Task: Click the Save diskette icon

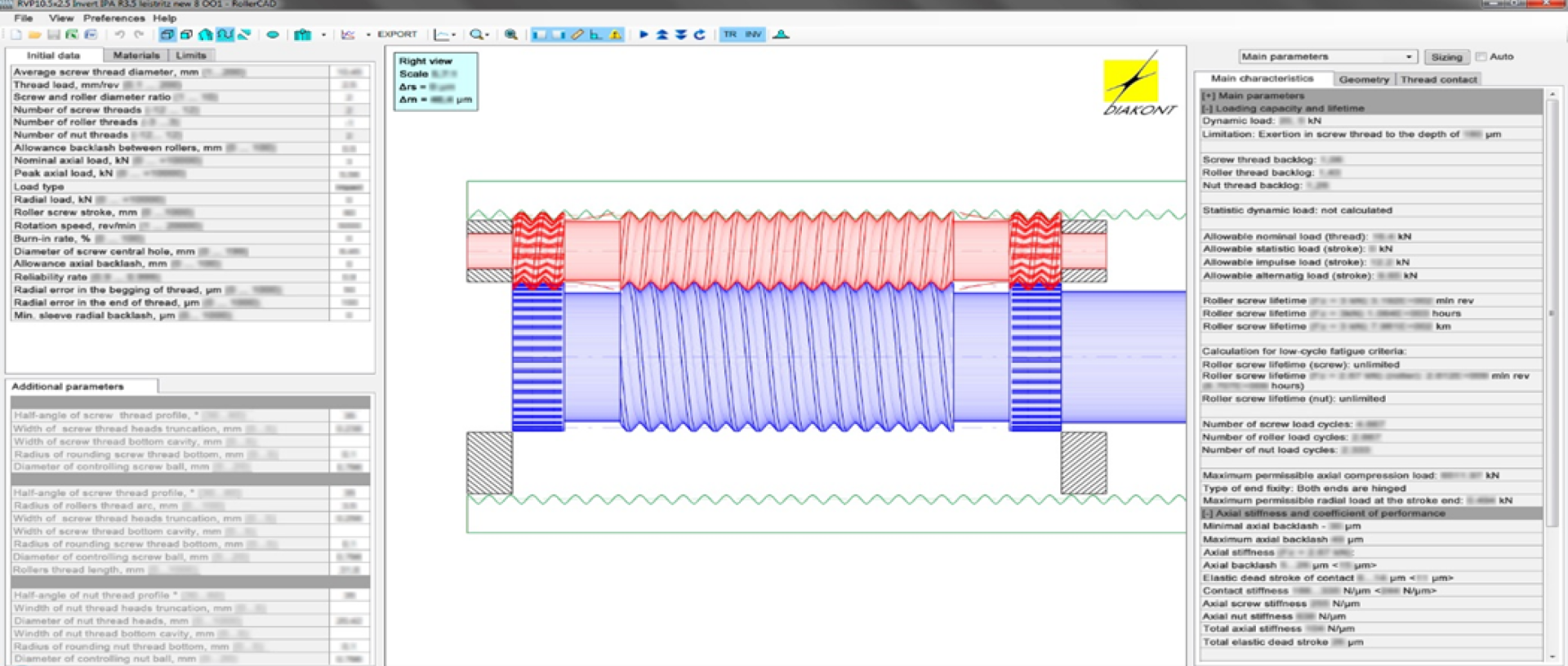Action: click(53, 34)
